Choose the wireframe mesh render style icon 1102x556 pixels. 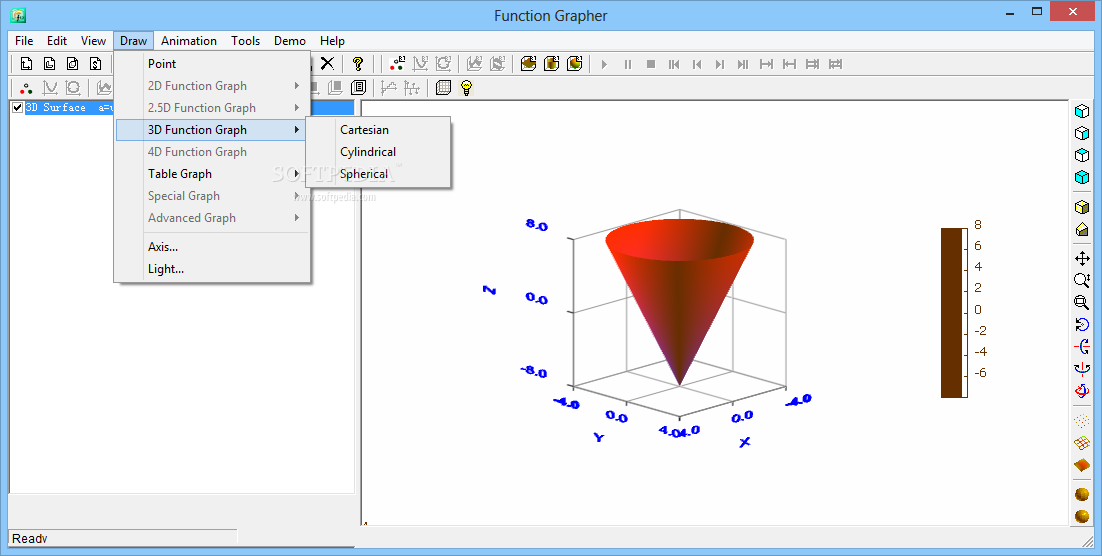(1082, 443)
